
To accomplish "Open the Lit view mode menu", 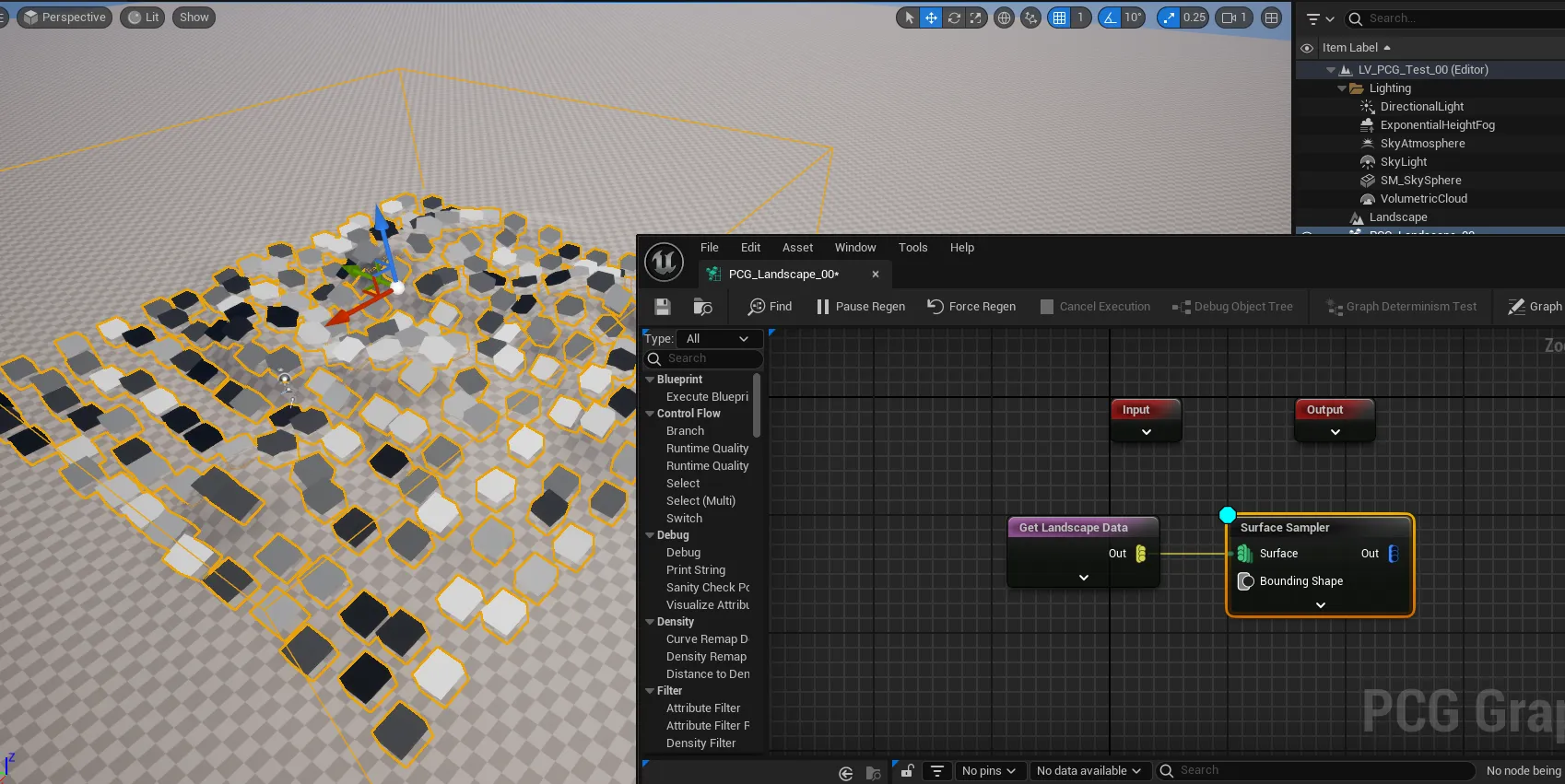I will coord(143,18).
